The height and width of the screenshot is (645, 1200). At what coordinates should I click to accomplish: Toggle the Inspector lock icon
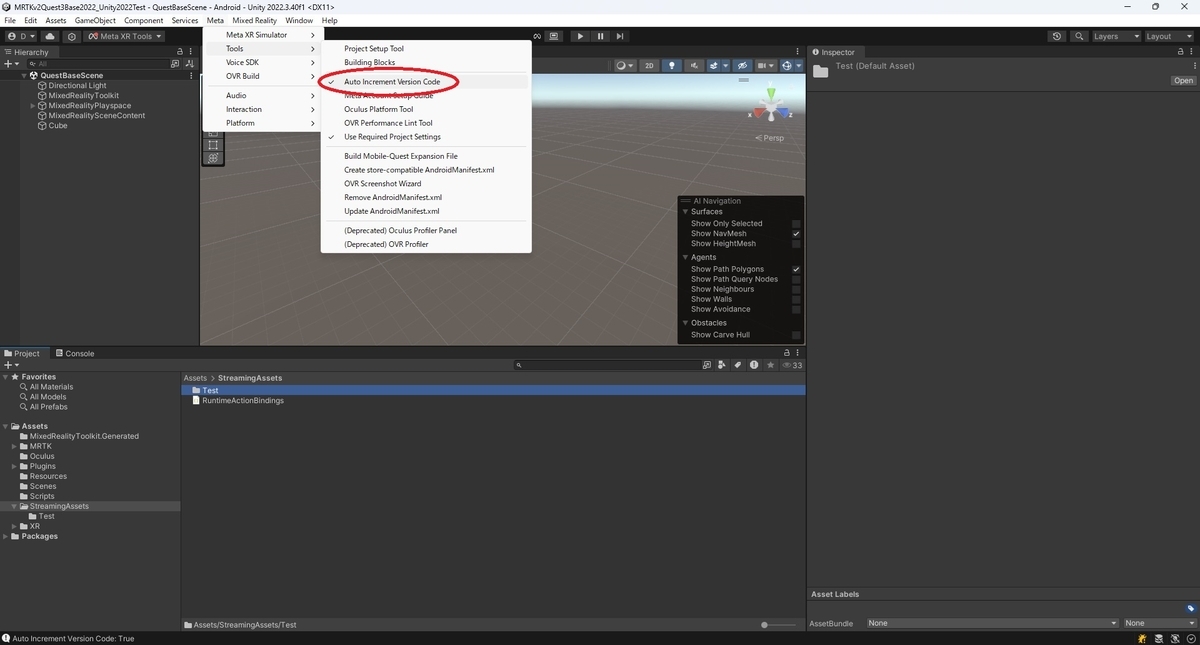(1180, 52)
